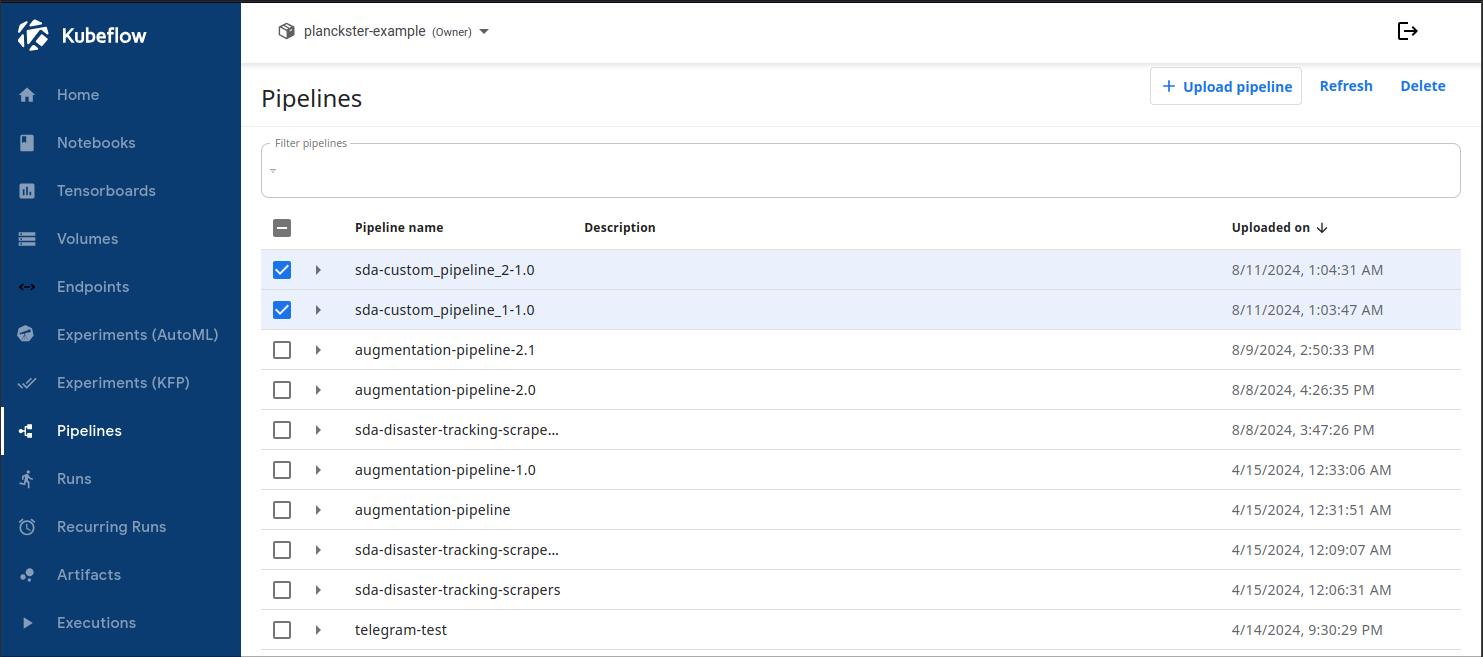Image resolution: width=1483 pixels, height=657 pixels.
Task: Focus the Filter pipelines input field
Action: [x=861, y=171]
